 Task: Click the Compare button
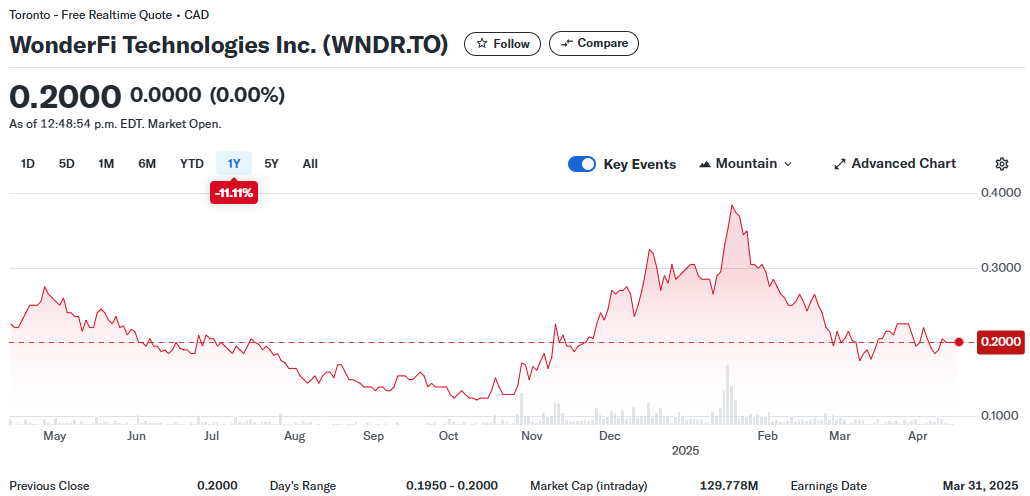click(594, 43)
